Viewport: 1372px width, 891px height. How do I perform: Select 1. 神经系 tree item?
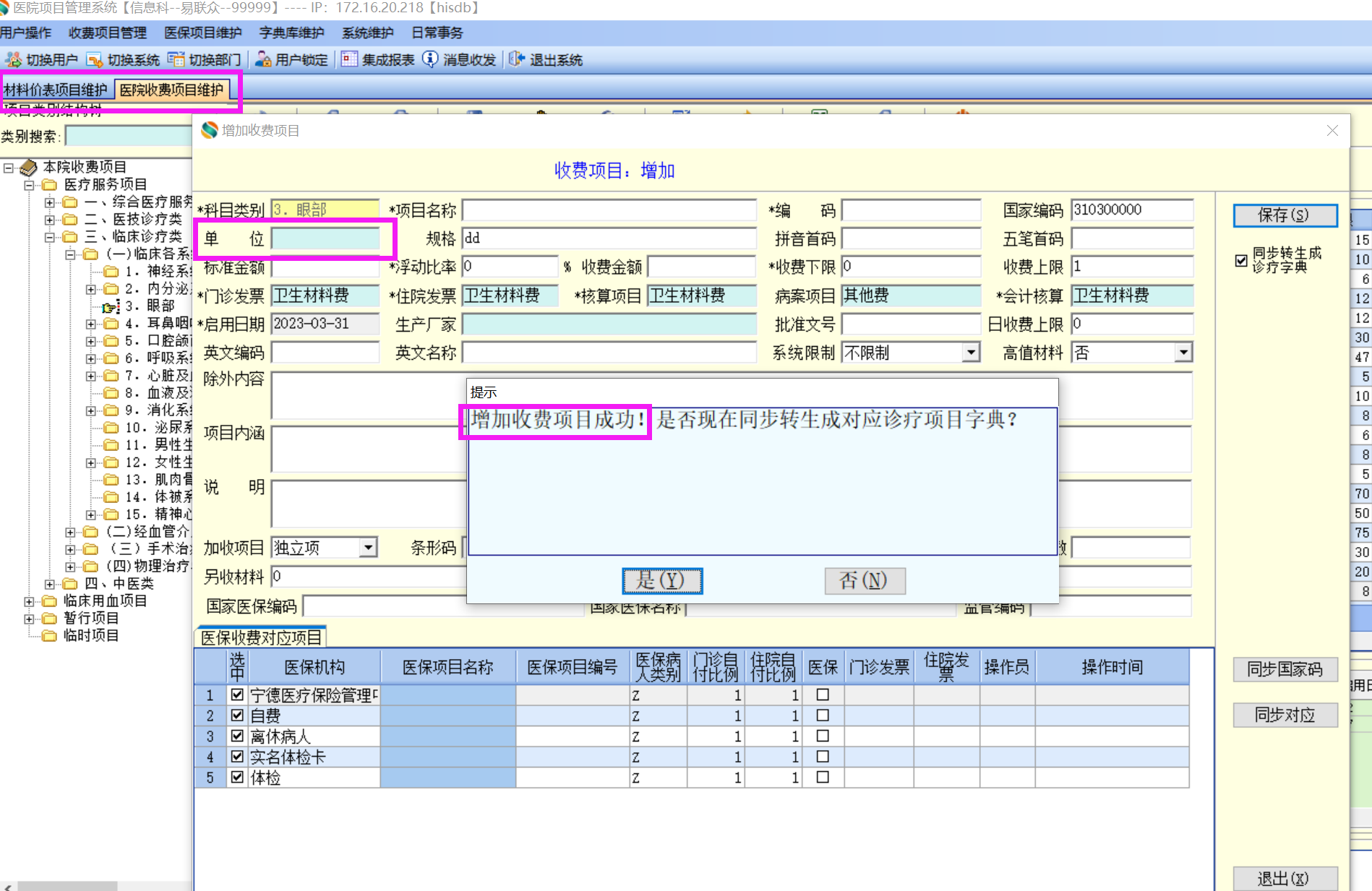[158, 272]
